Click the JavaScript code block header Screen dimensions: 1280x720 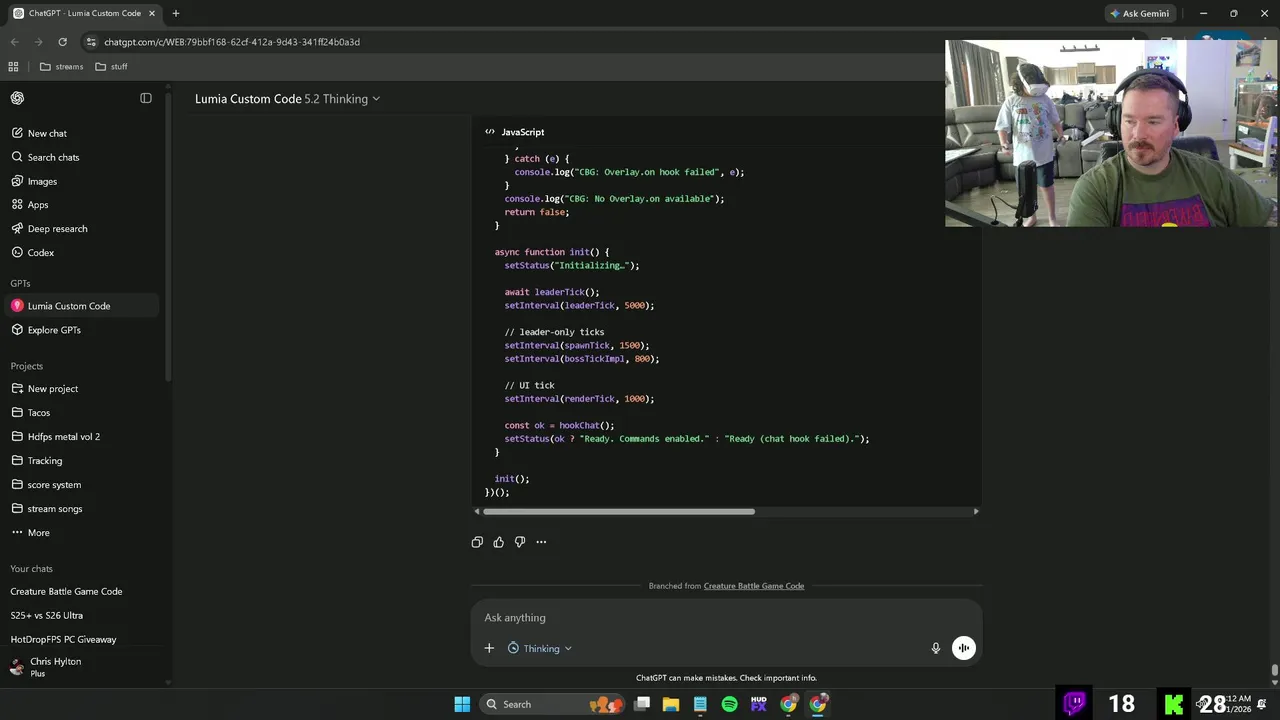[x=514, y=132]
